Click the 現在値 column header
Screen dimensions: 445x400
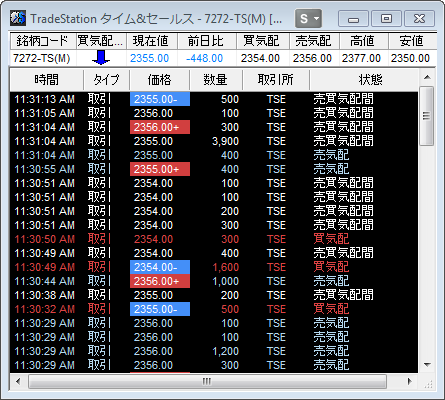click(151, 41)
